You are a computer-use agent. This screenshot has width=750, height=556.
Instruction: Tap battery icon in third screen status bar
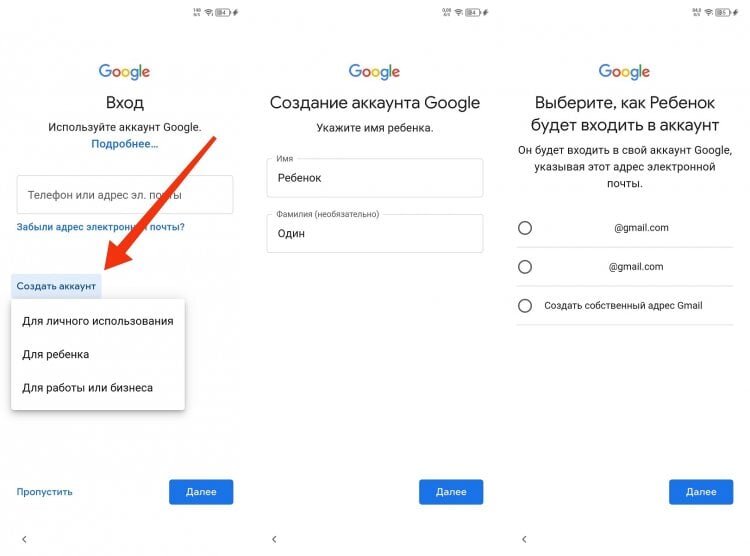[x=722, y=12]
